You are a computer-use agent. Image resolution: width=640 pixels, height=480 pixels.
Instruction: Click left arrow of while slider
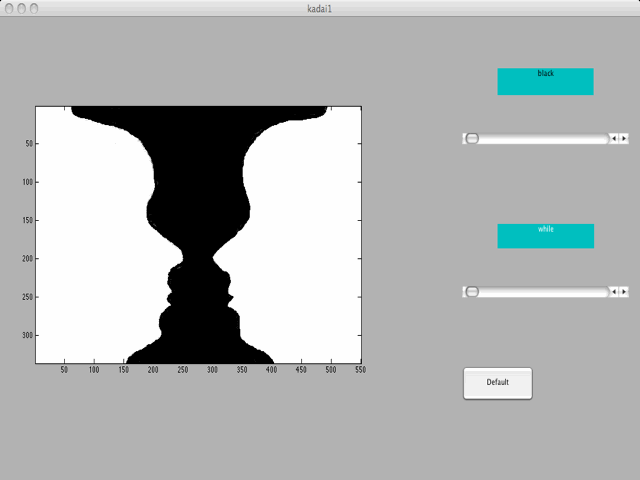[614, 292]
